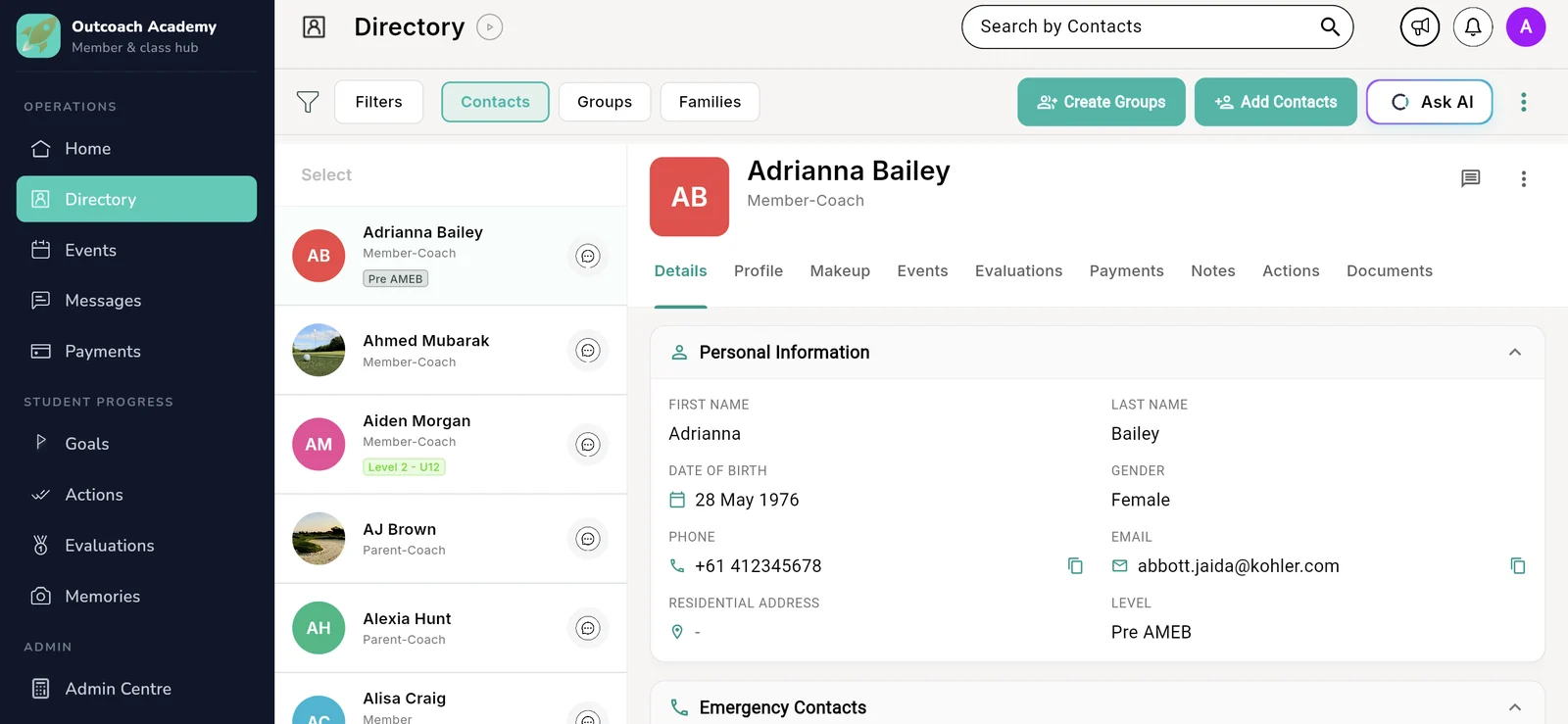The image size is (1568, 724).
Task: Open the Makeup tab
Action: tap(840, 271)
